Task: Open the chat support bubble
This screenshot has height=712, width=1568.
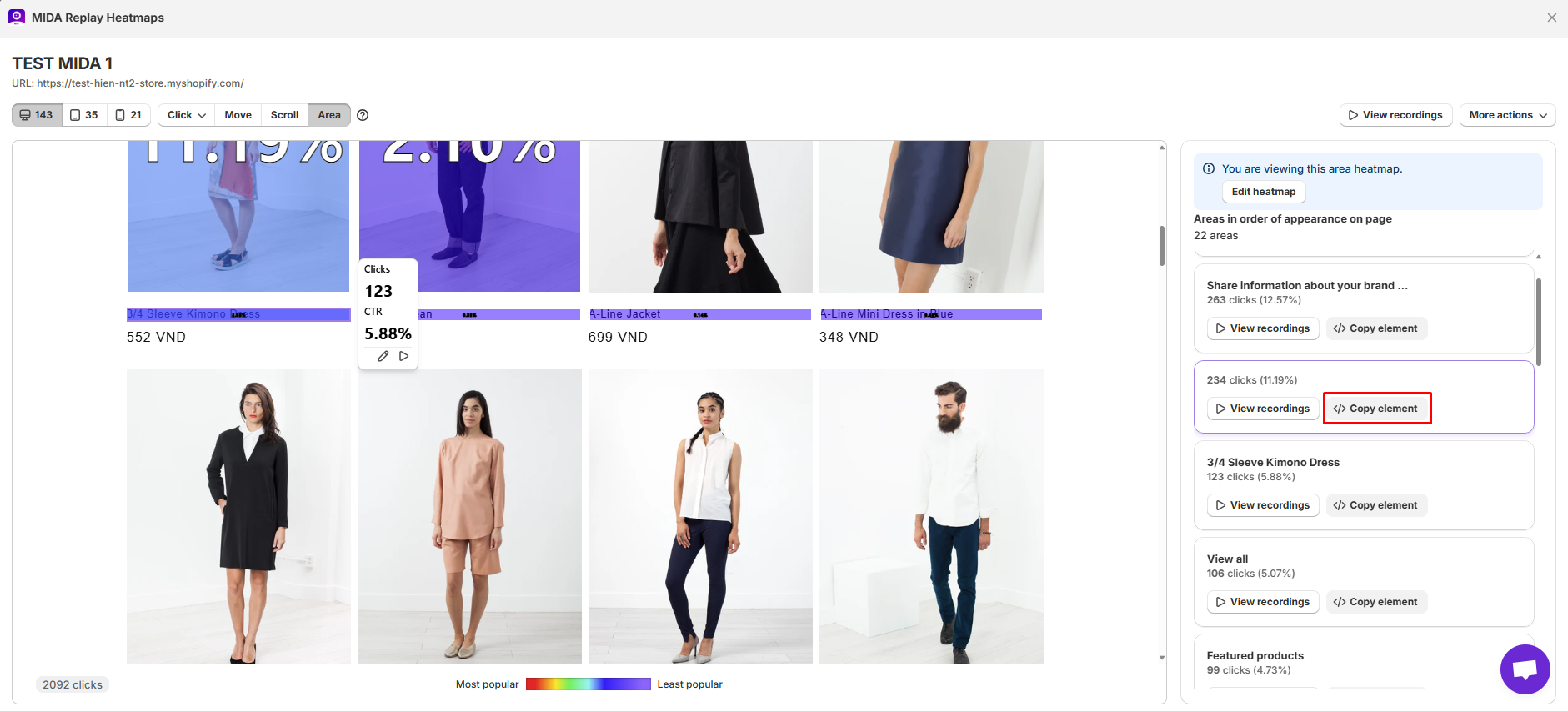Action: (1525, 669)
